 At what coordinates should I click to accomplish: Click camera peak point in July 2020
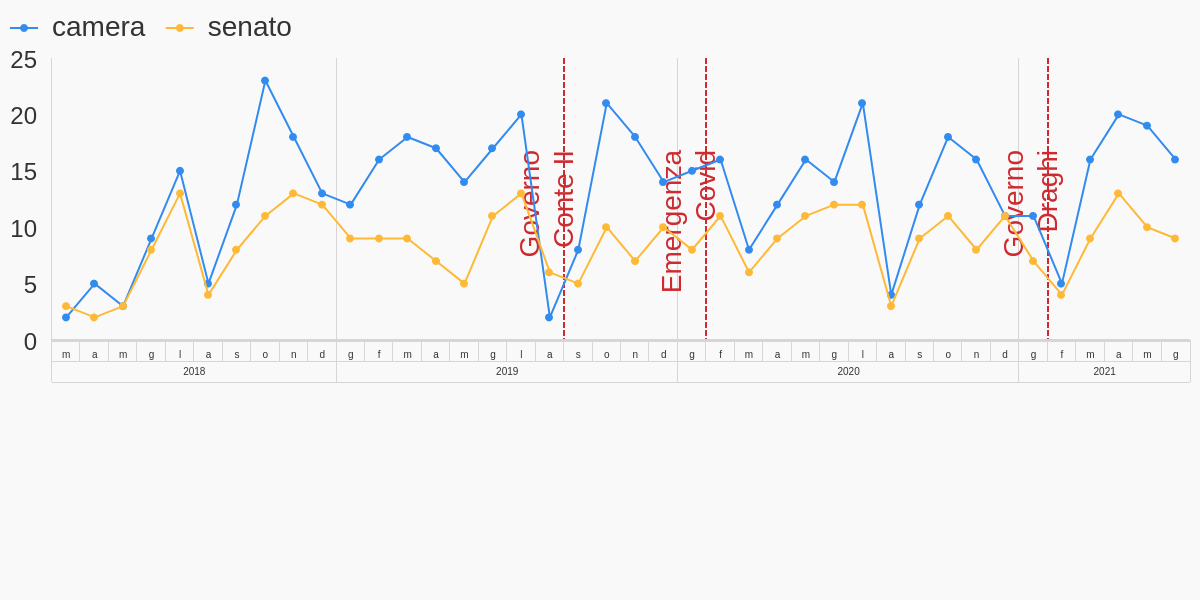coord(862,103)
